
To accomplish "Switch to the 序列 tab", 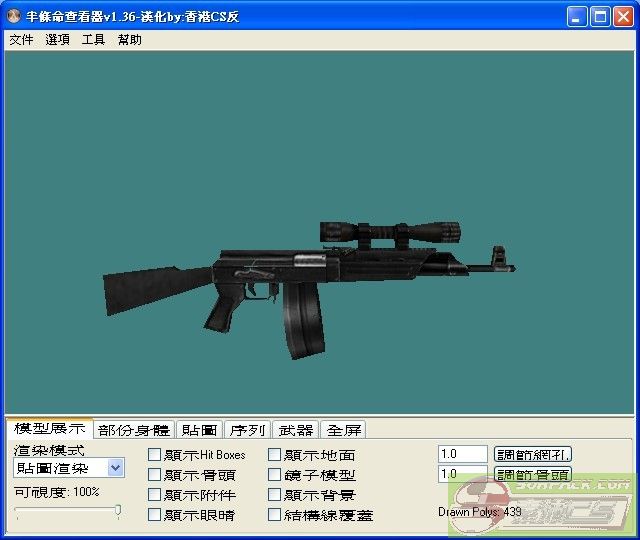I will coord(247,430).
